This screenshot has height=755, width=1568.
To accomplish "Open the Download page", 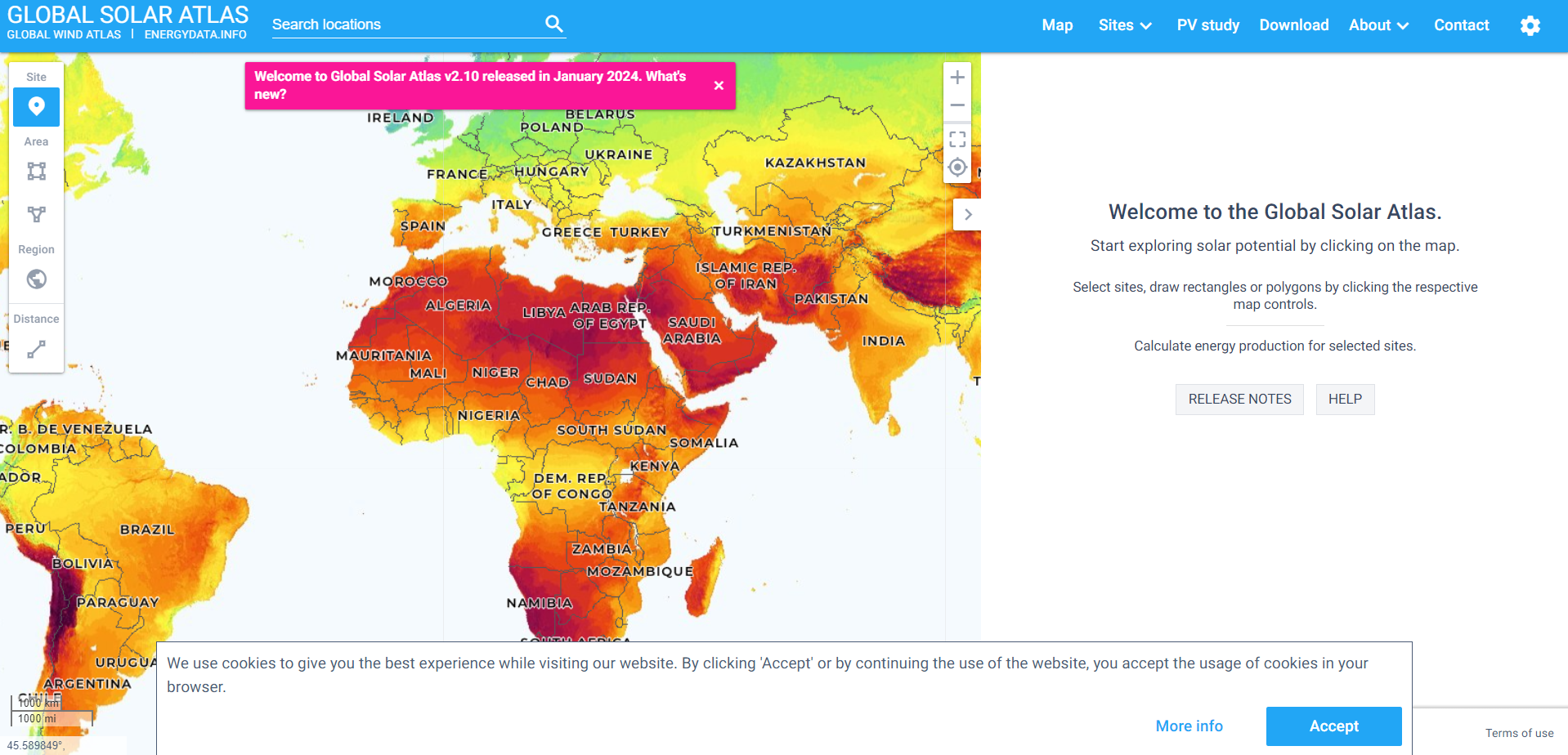I will [1293, 25].
